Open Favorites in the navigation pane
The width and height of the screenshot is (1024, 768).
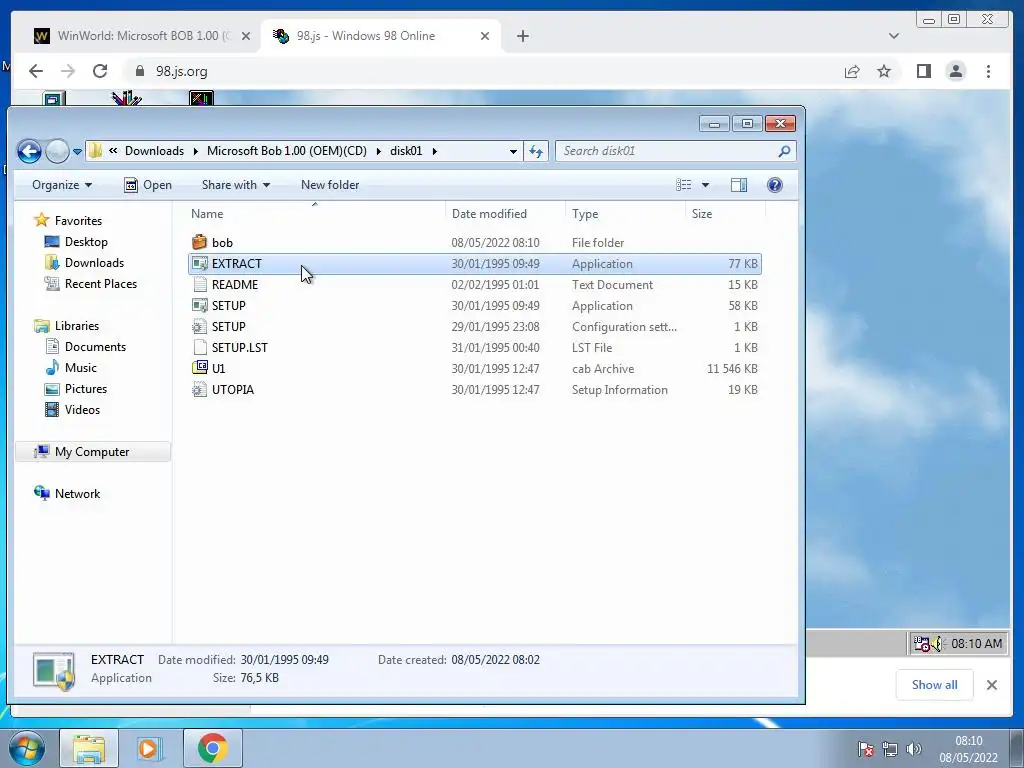point(78,221)
